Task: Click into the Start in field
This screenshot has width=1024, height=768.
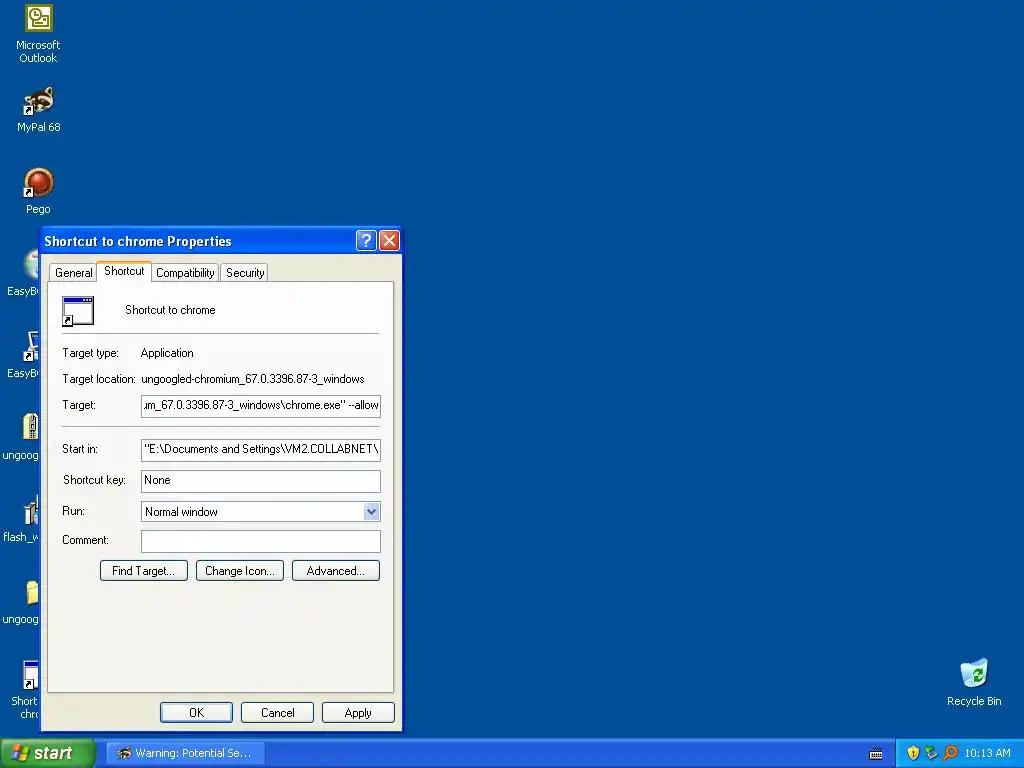Action: [x=261, y=449]
